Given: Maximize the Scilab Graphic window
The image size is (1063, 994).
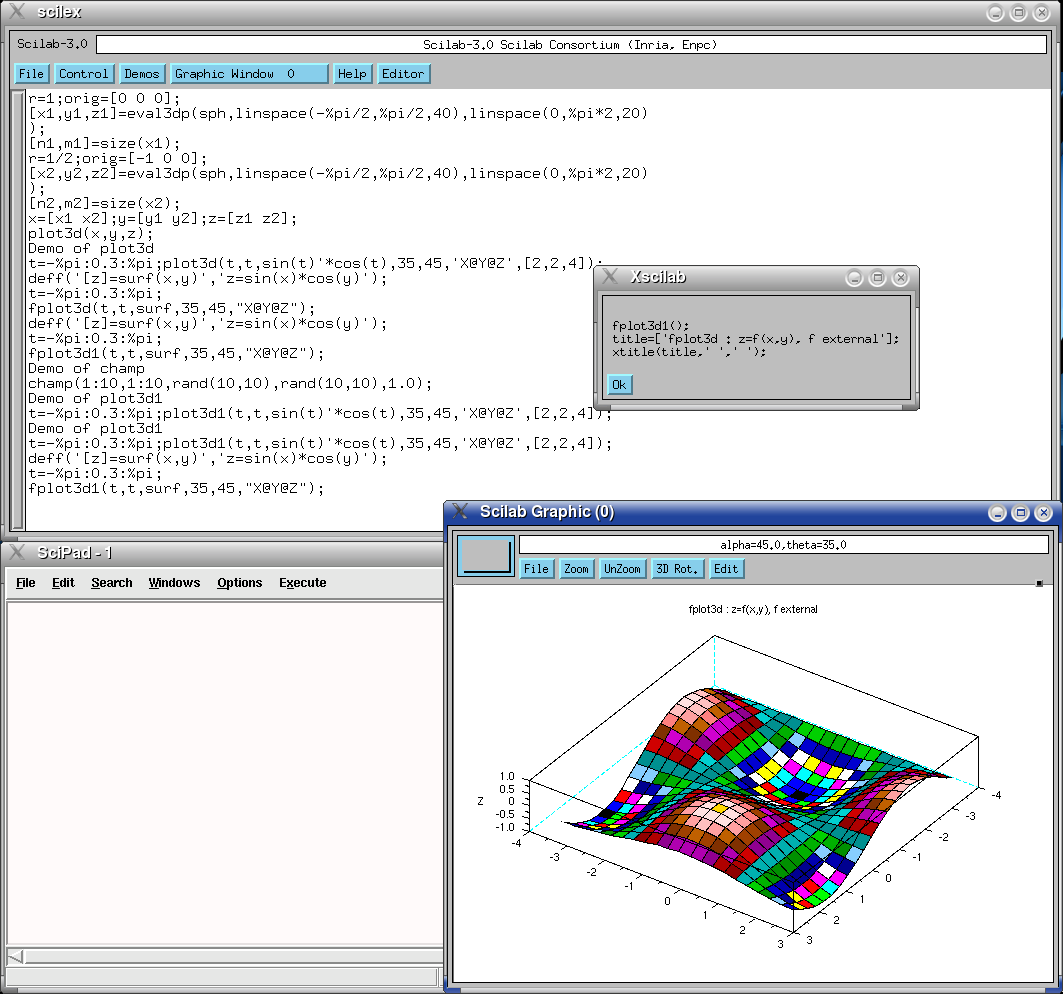Looking at the screenshot, I should [x=1020, y=513].
